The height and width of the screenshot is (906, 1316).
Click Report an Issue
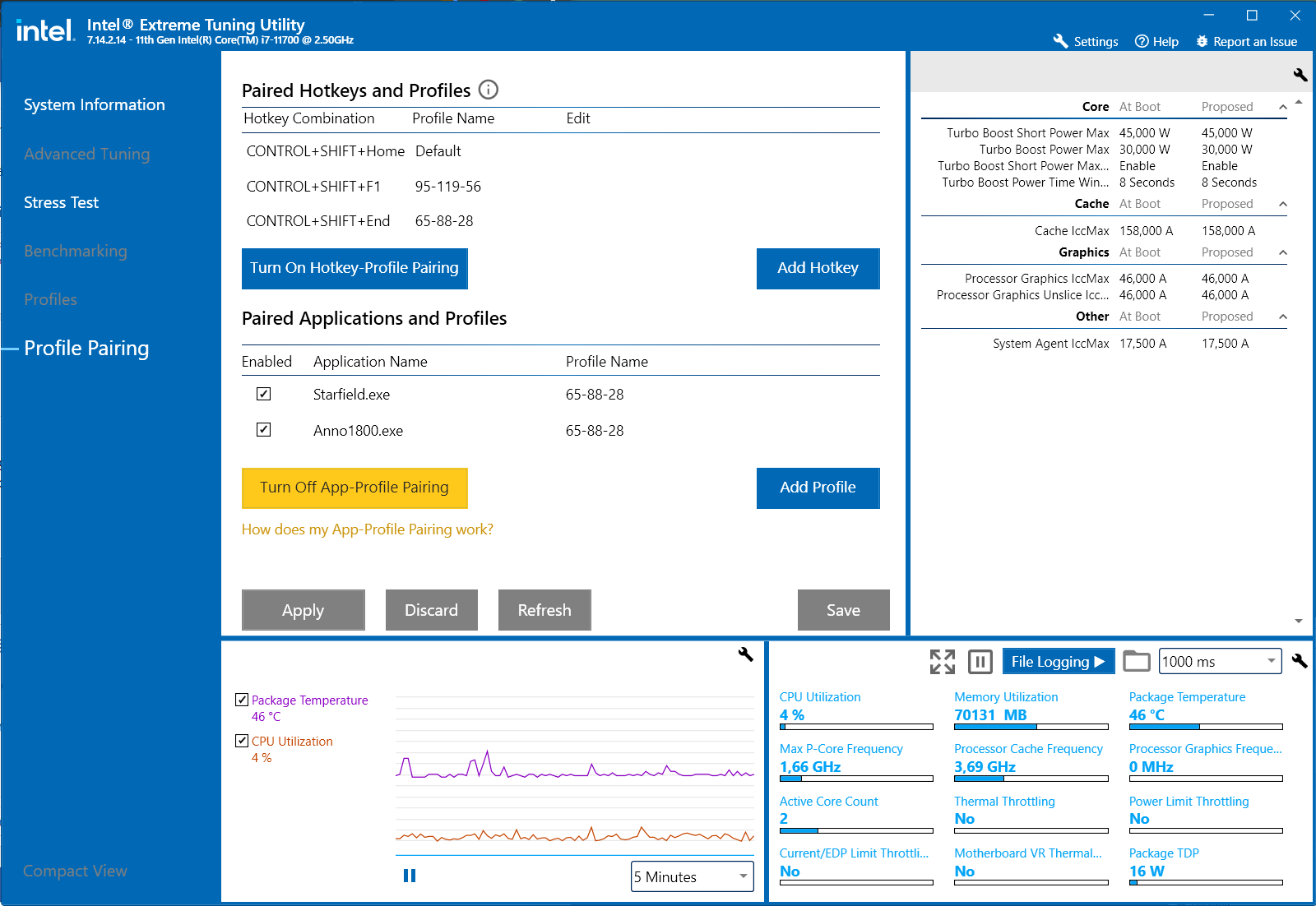(1246, 41)
